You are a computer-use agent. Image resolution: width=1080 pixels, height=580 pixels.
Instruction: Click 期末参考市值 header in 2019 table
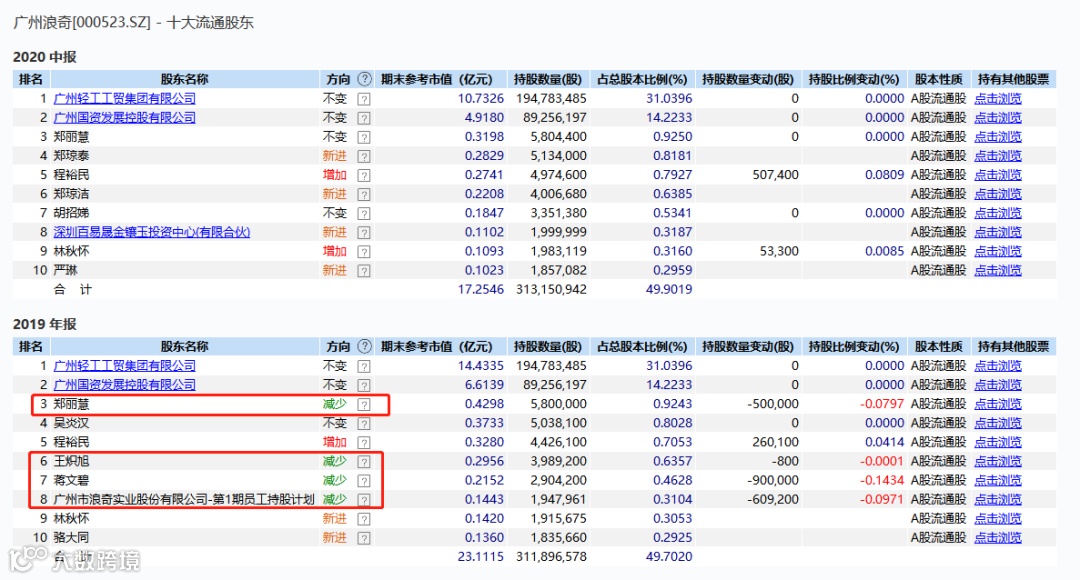tap(437, 346)
